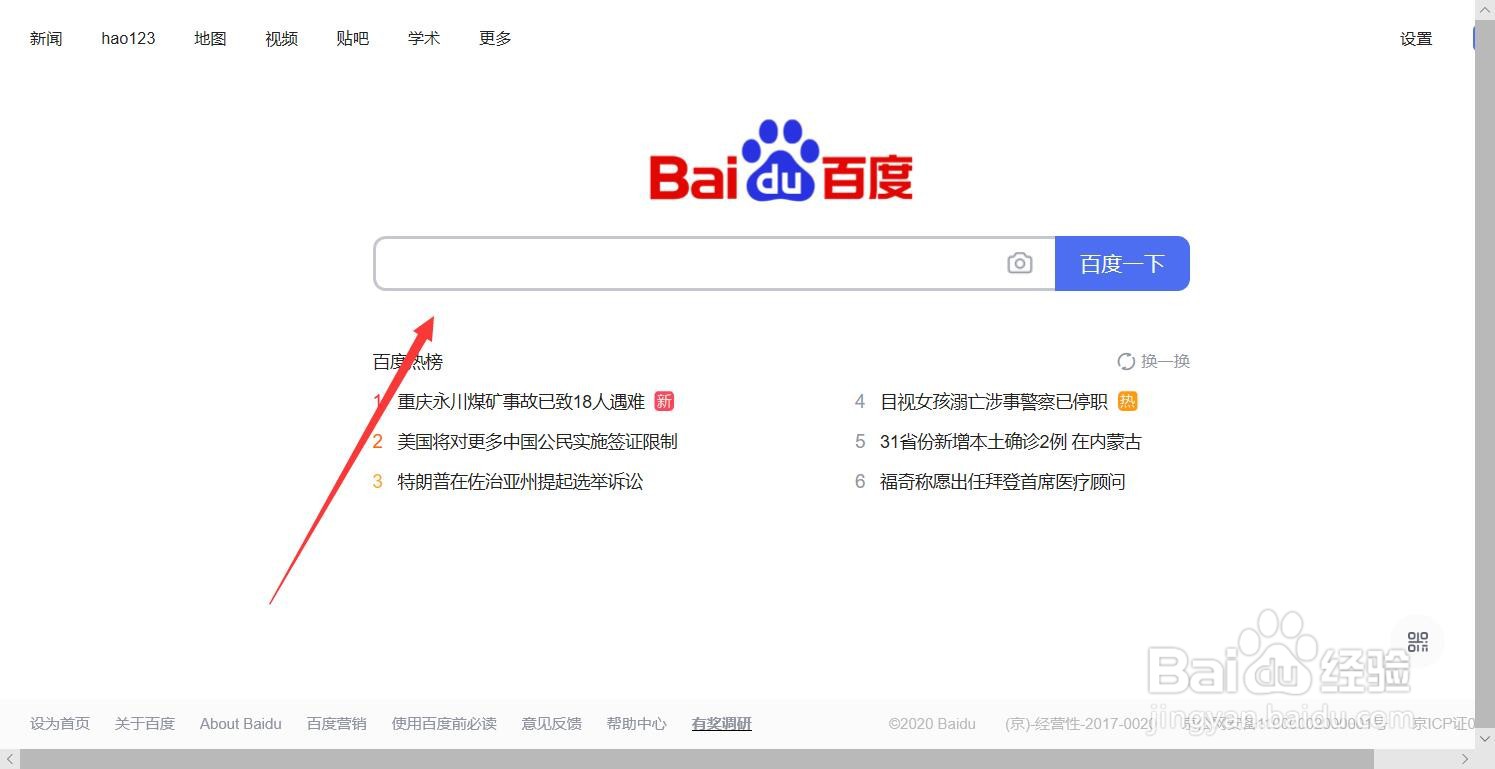
Task: Open the 更多 menu
Action: 495,38
